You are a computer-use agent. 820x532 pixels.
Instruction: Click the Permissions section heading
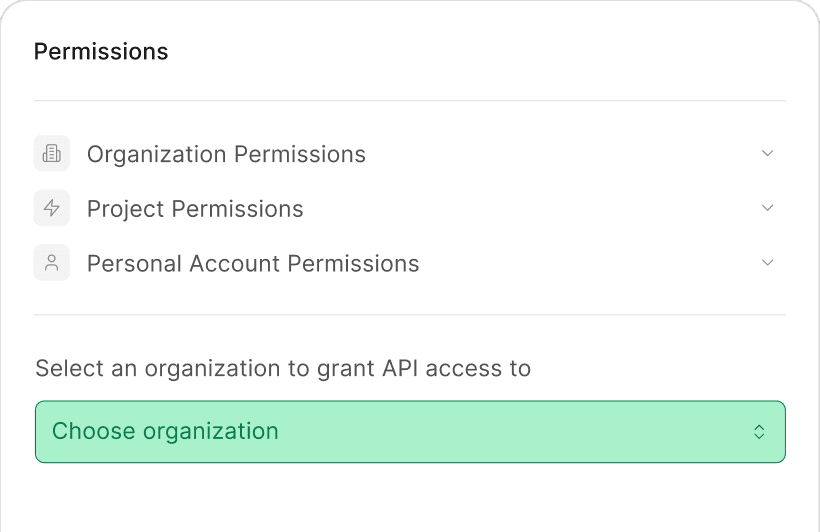click(x=101, y=52)
